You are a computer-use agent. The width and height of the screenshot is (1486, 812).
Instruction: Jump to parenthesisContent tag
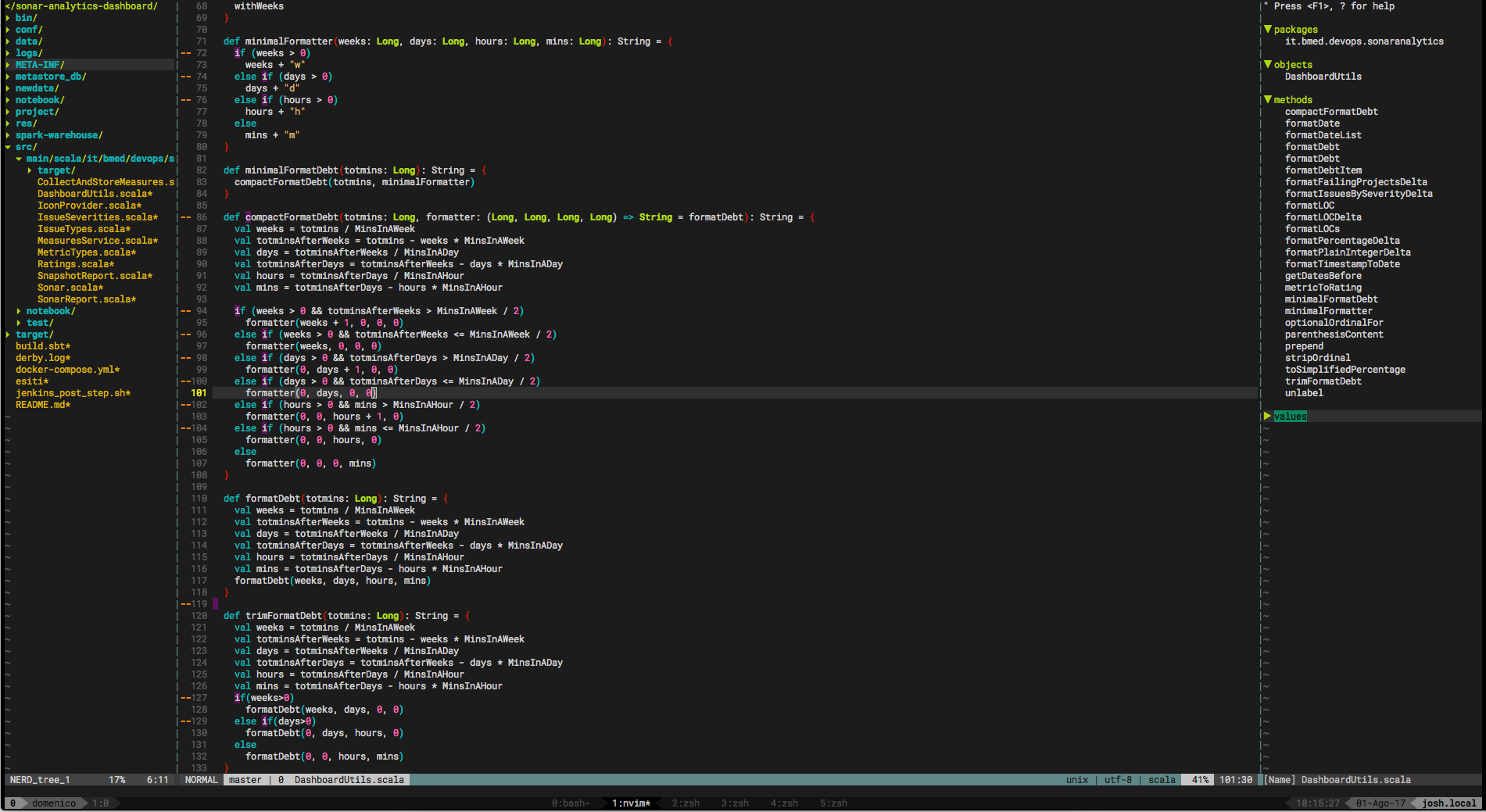click(1334, 334)
